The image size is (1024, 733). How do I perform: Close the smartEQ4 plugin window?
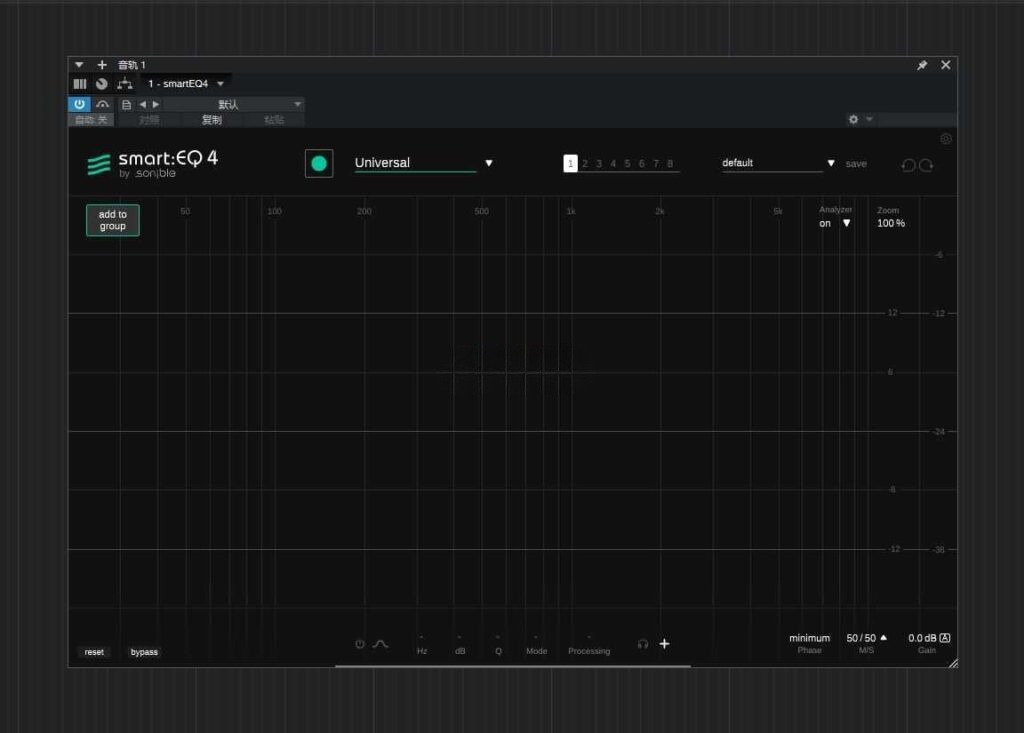[946, 65]
